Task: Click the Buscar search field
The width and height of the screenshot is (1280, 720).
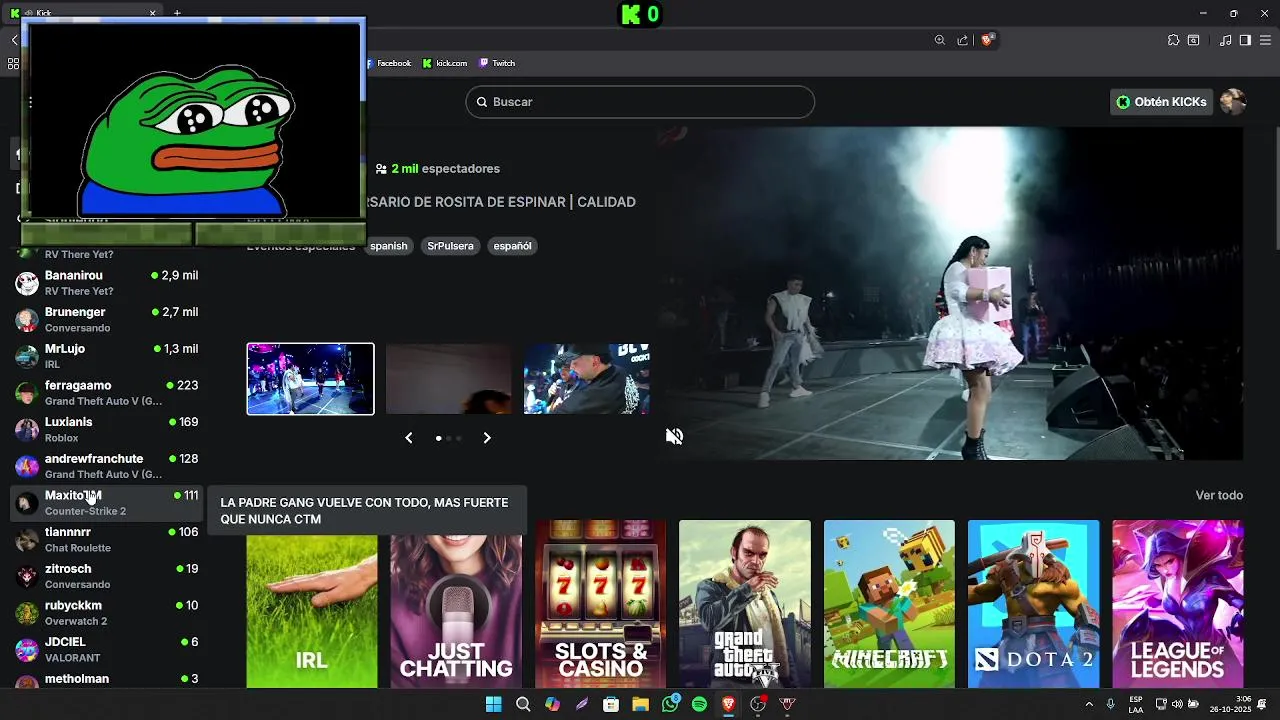Action: [640, 102]
